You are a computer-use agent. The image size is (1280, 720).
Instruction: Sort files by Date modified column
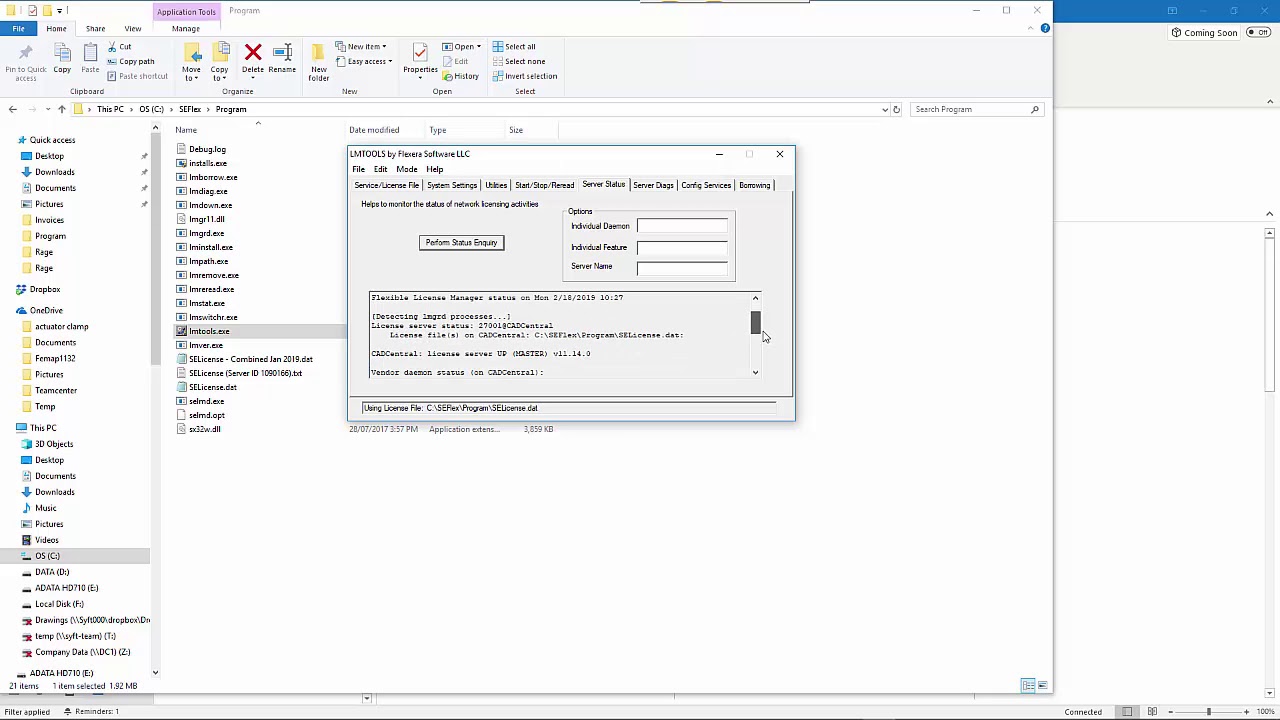click(374, 130)
